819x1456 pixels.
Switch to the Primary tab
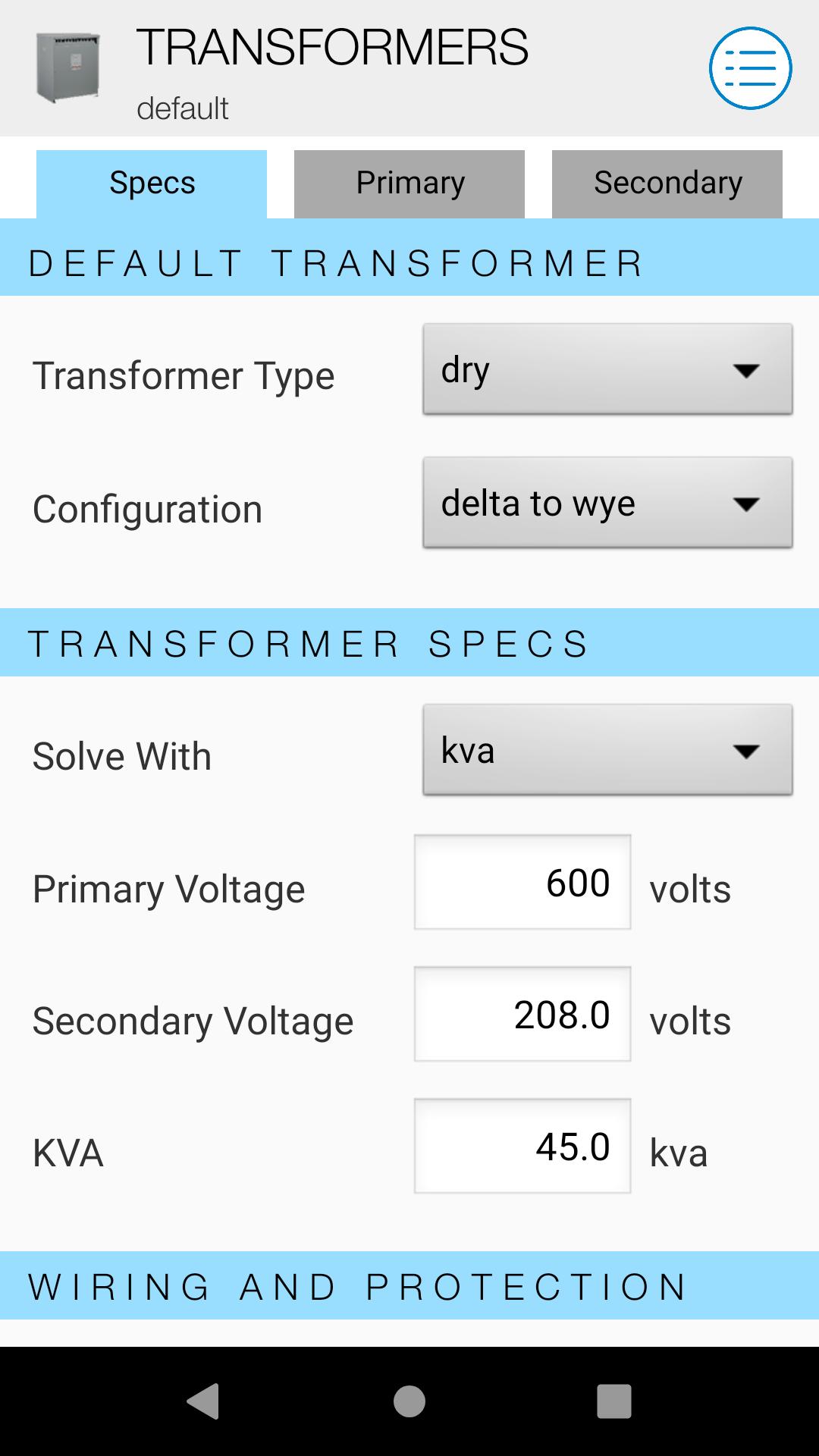click(409, 184)
